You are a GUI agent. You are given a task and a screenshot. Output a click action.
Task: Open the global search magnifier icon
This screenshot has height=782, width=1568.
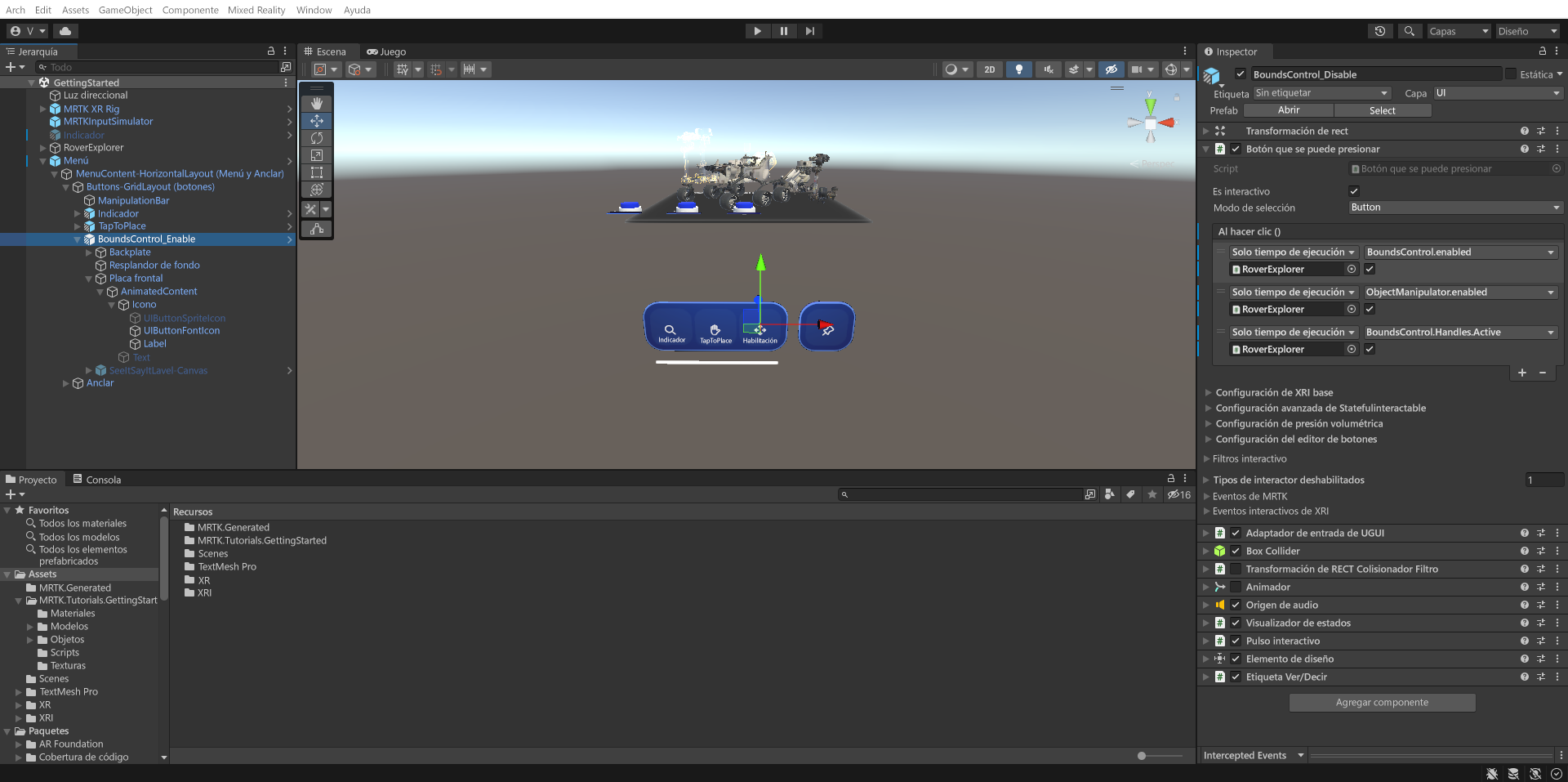click(x=1410, y=31)
